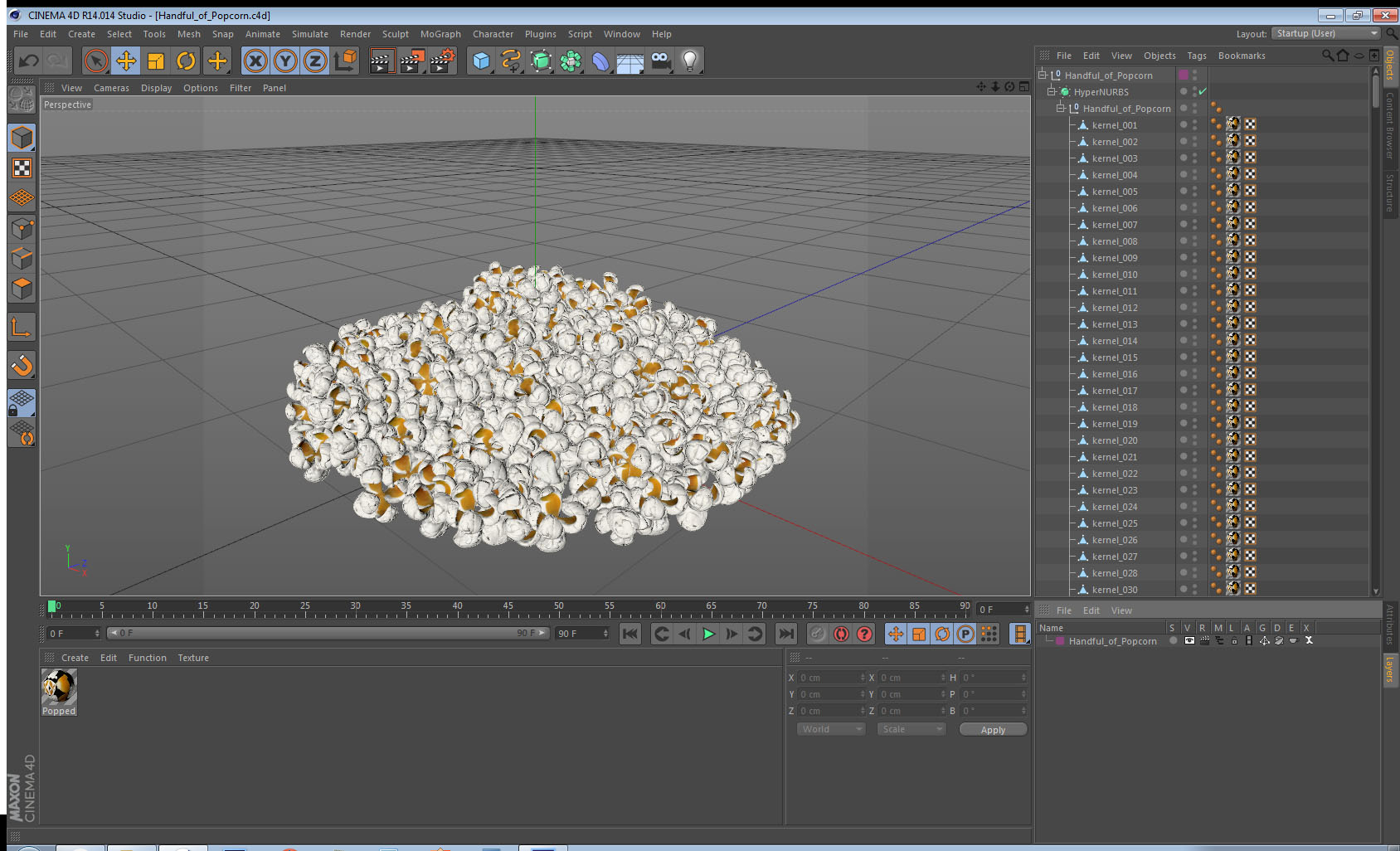1400x851 pixels.
Task: Click the Apply button
Action: [993, 730]
